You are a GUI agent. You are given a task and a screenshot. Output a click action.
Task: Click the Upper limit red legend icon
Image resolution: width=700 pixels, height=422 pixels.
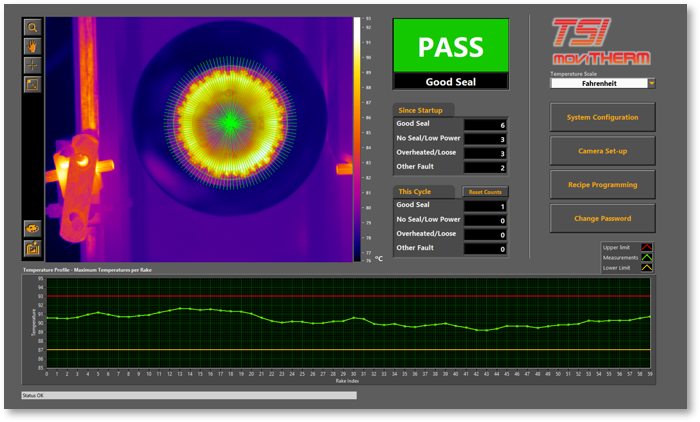click(646, 247)
